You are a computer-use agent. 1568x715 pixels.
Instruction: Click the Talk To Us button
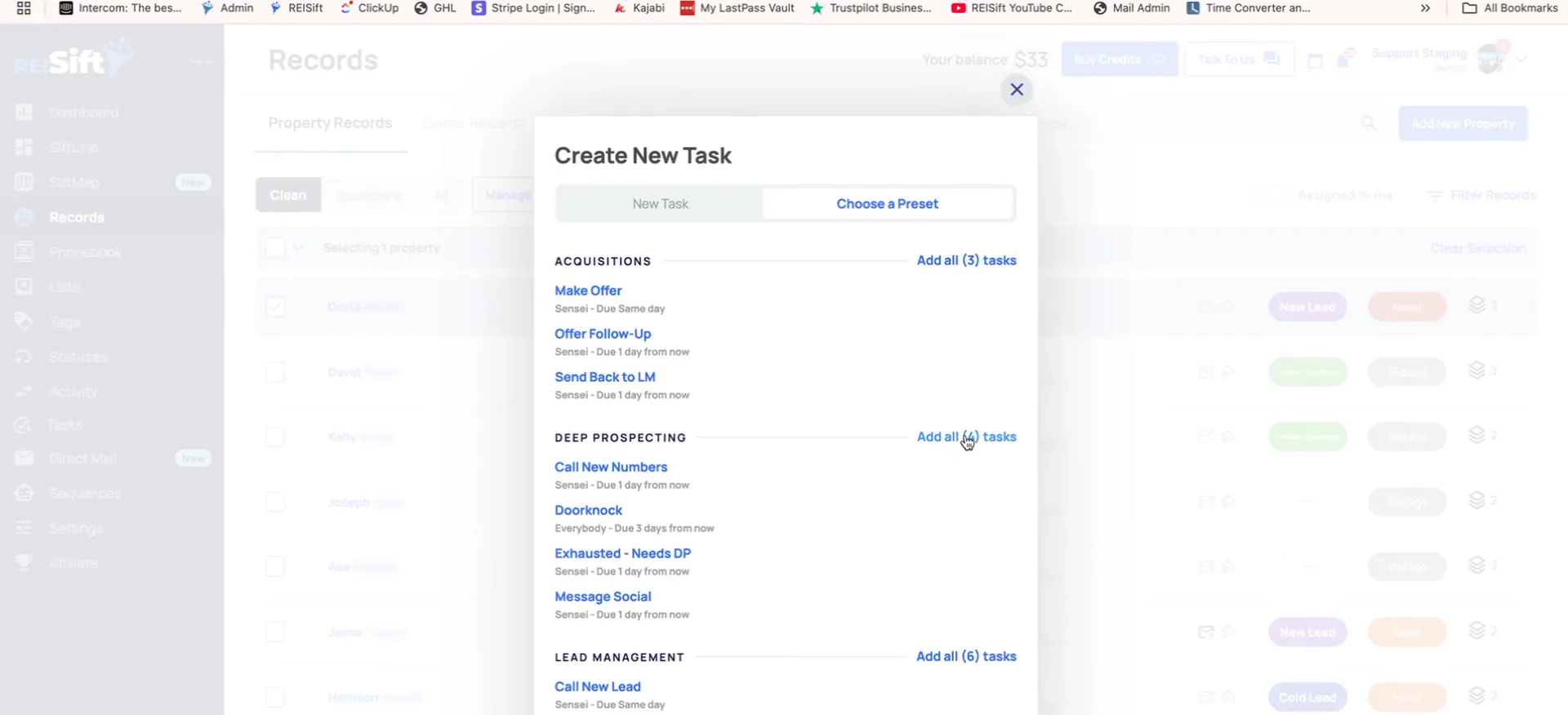1239,59
